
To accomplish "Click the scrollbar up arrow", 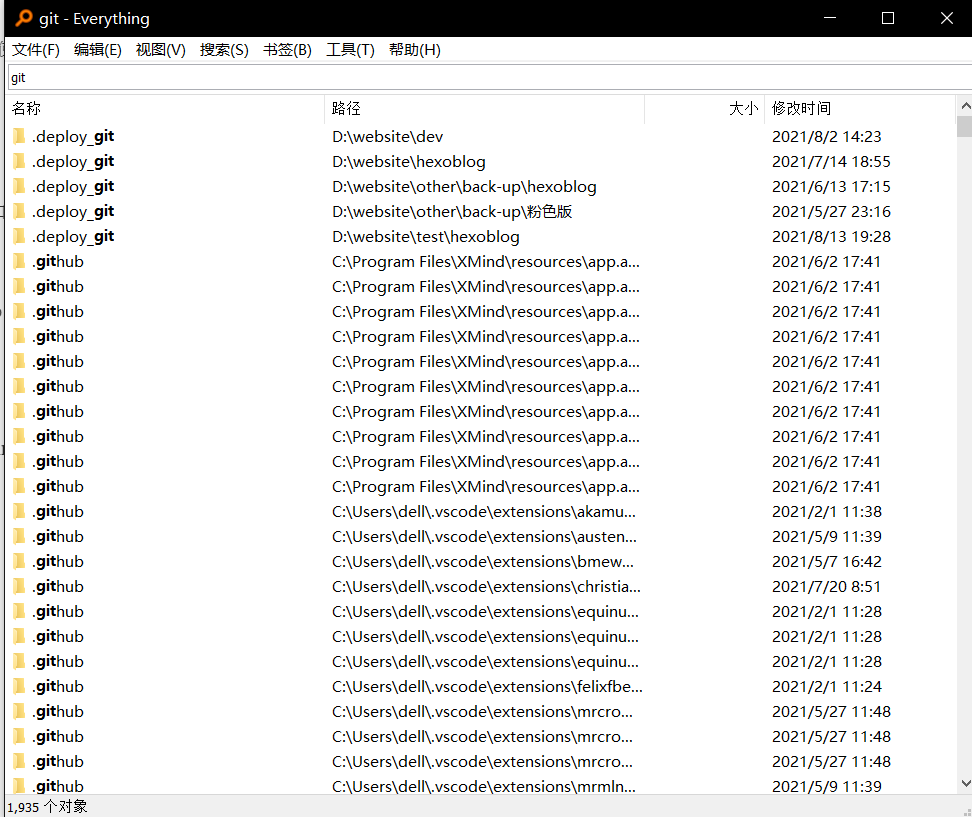I will tap(965, 105).
